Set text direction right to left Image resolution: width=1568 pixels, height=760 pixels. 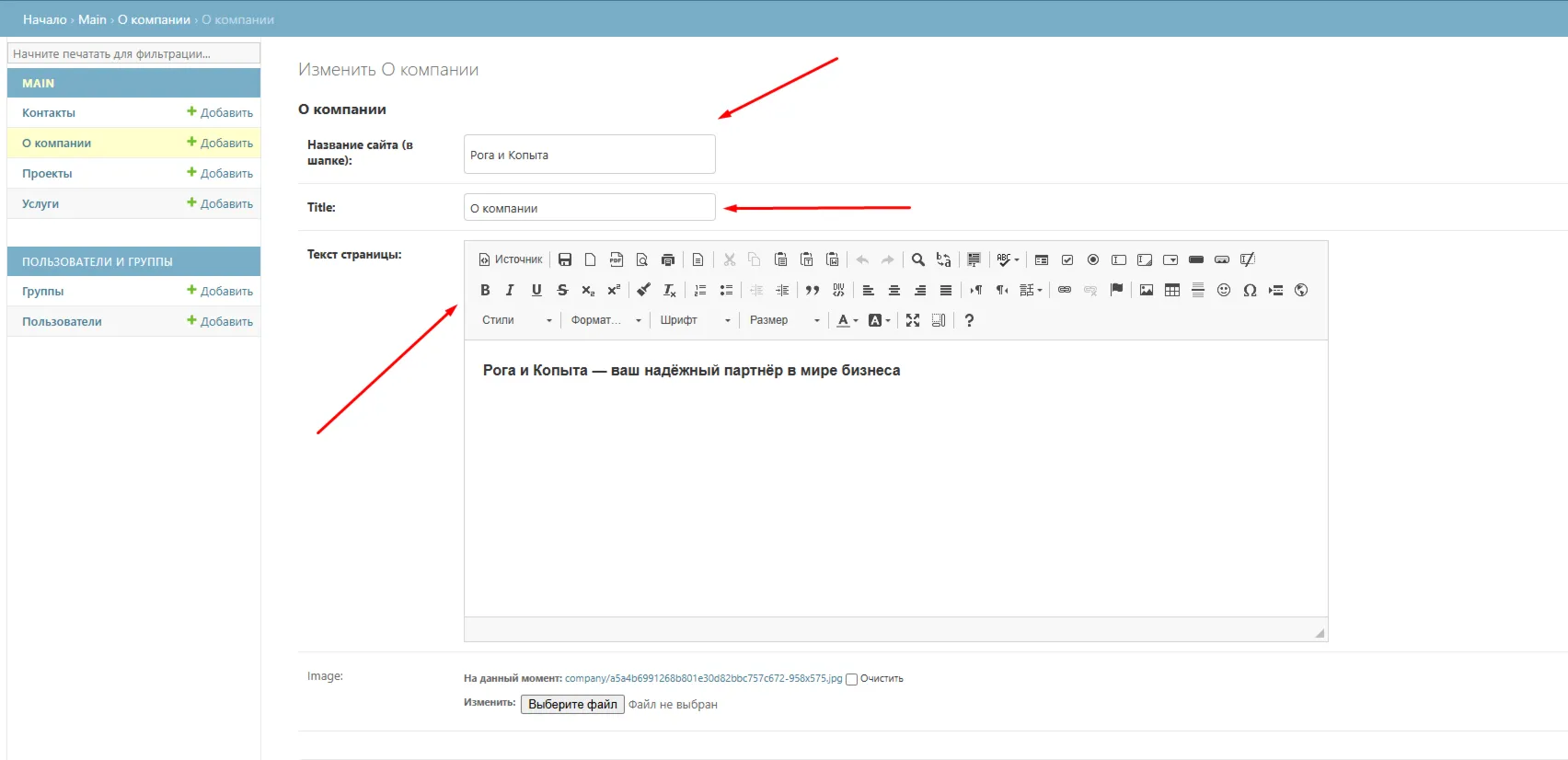1002,290
